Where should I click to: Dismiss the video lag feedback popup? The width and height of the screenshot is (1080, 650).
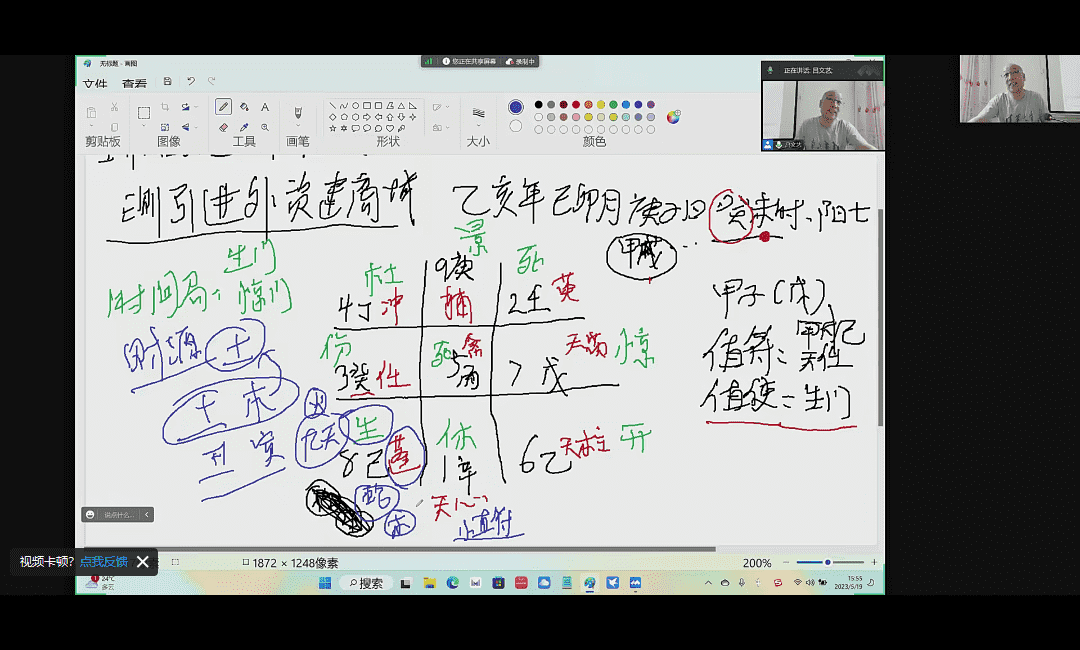pos(142,562)
